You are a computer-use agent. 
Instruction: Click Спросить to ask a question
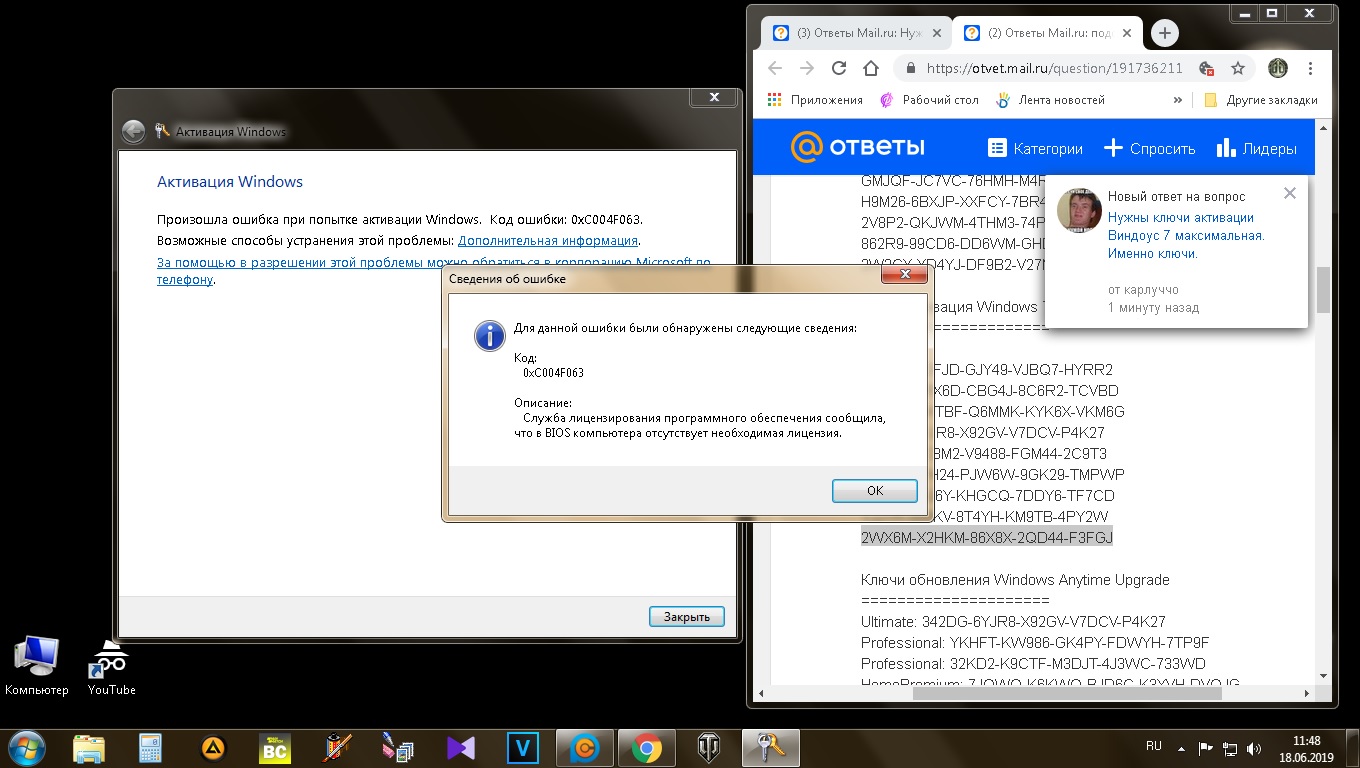tap(1149, 148)
